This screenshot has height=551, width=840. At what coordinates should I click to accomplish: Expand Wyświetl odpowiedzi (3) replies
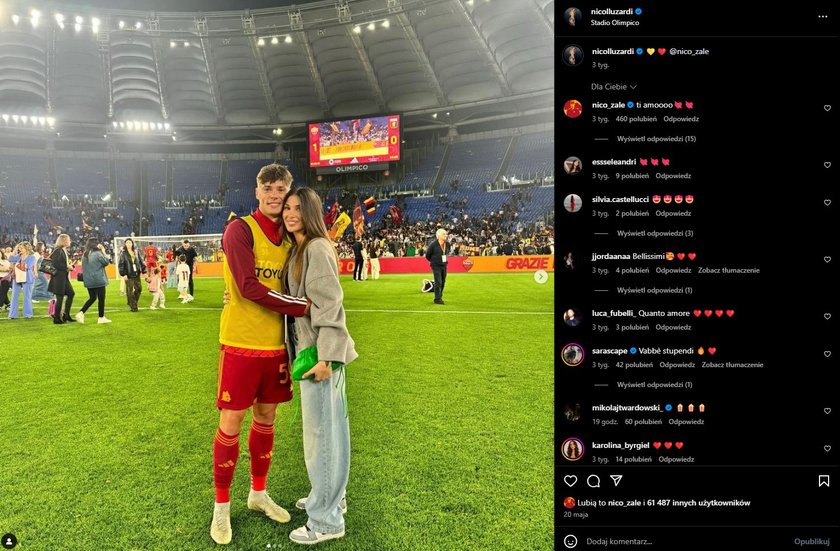(x=655, y=233)
